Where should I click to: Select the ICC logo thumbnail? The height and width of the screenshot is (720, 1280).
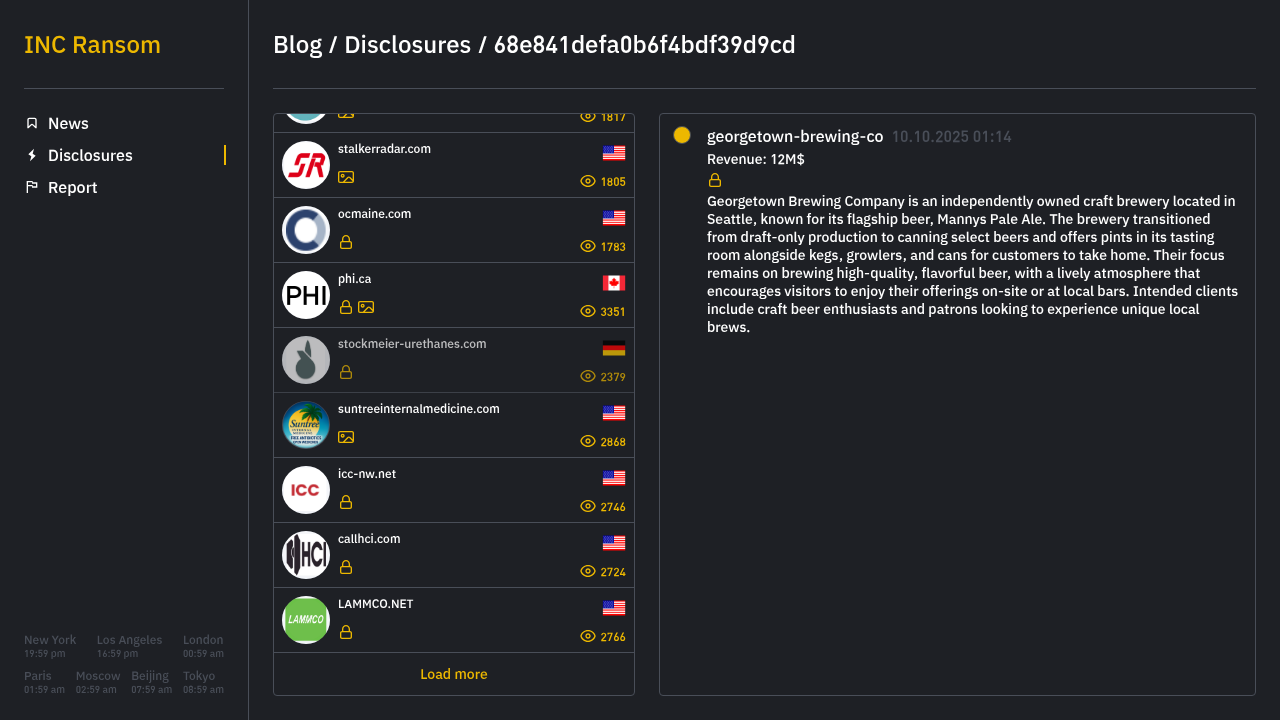click(306, 490)
